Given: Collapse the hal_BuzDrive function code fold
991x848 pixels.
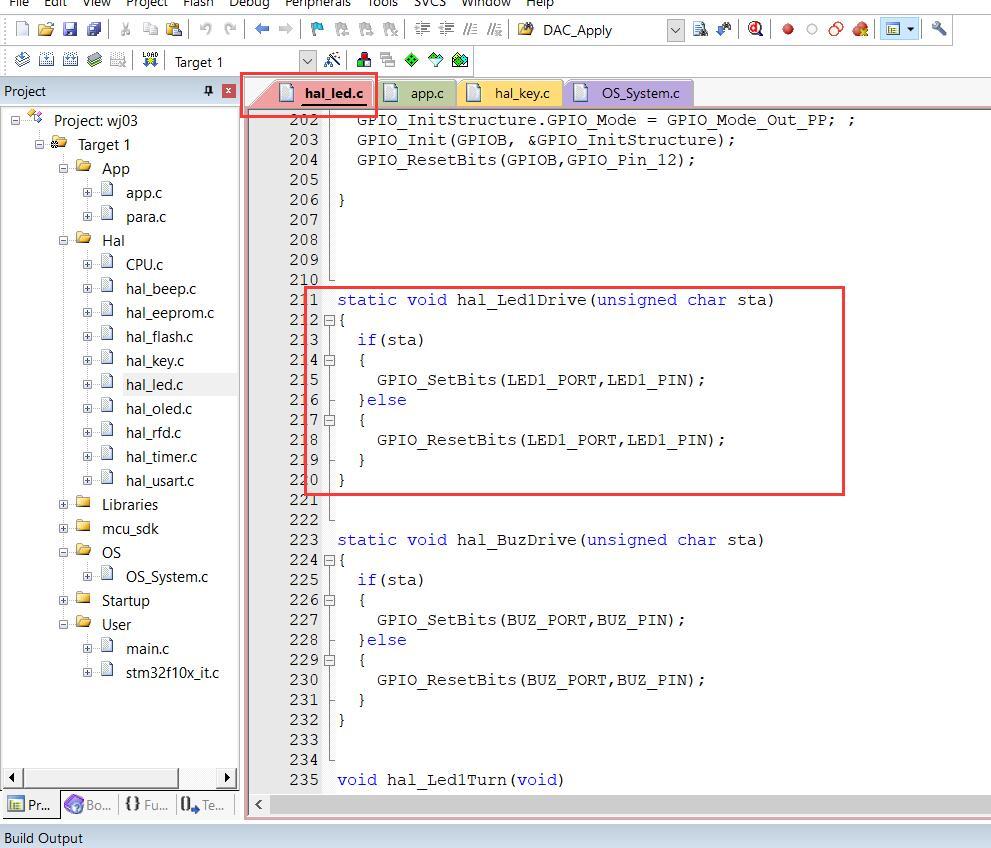Looking at the screenshot, I should 329,560.
